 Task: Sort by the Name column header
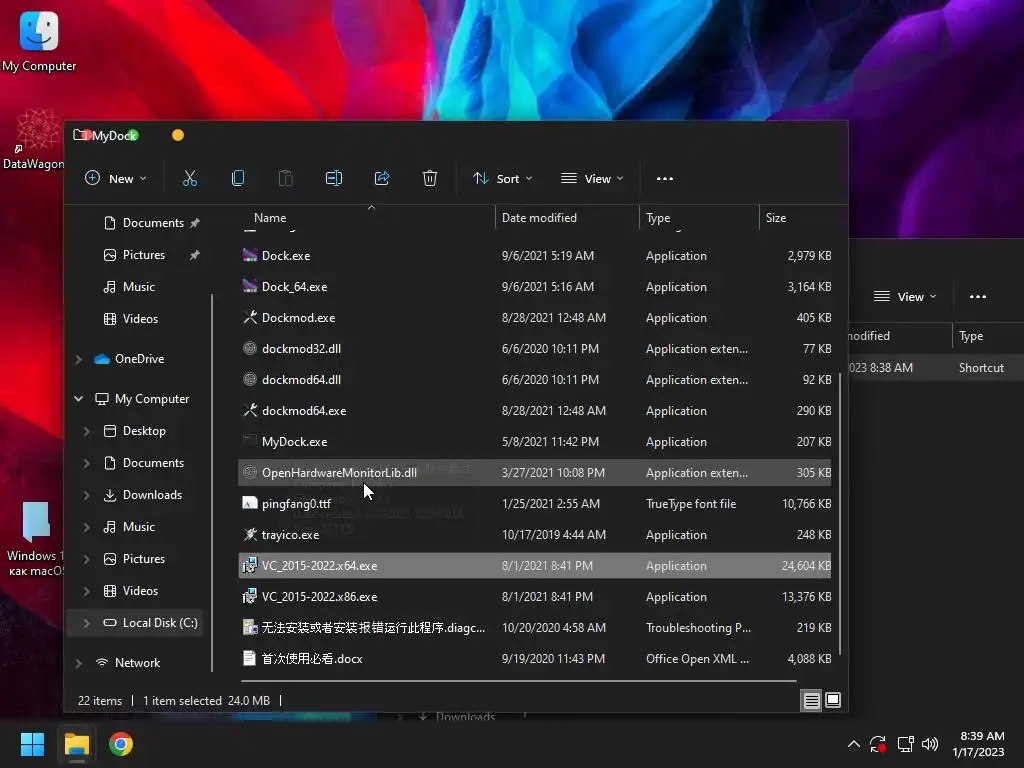pos(270,217)
